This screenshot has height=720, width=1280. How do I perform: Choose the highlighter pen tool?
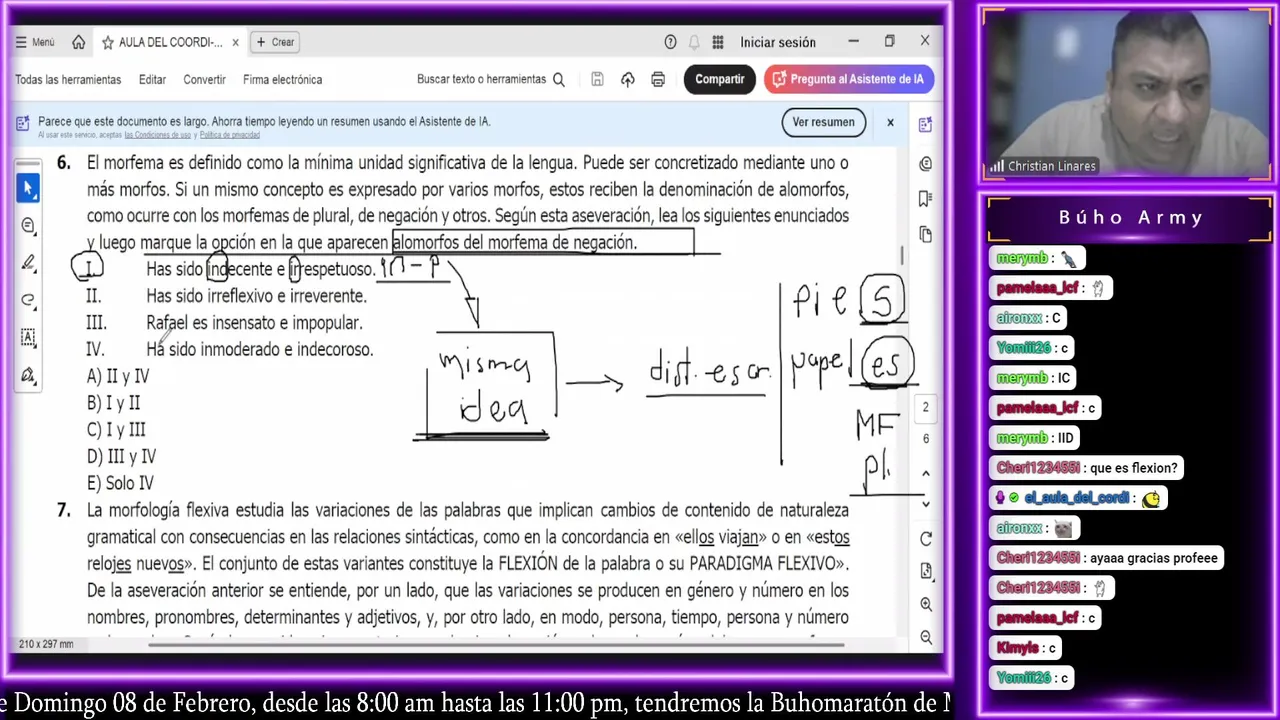coord(28,263)
